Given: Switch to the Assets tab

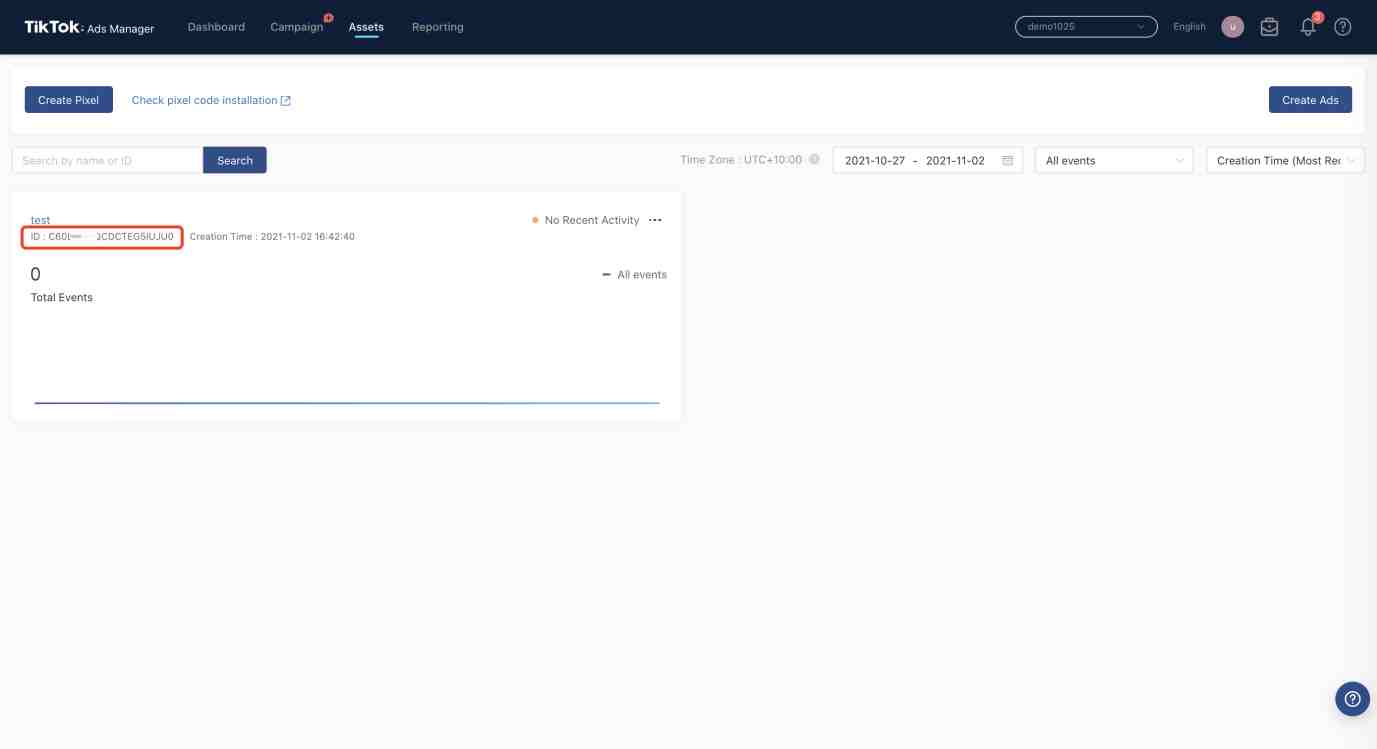Looking at the screenshot, I should (366, 27).
